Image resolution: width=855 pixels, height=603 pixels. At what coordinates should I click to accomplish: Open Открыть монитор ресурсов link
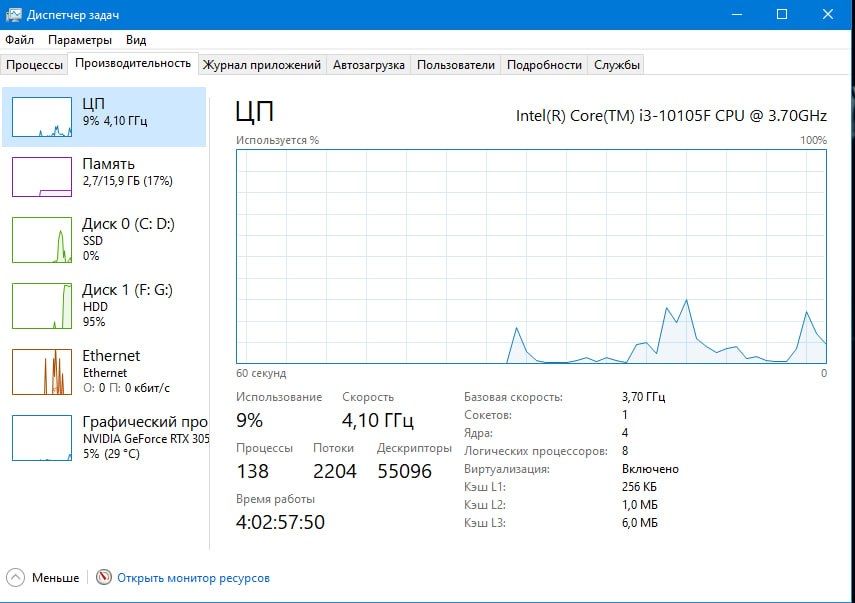click(x=193, y=578)
